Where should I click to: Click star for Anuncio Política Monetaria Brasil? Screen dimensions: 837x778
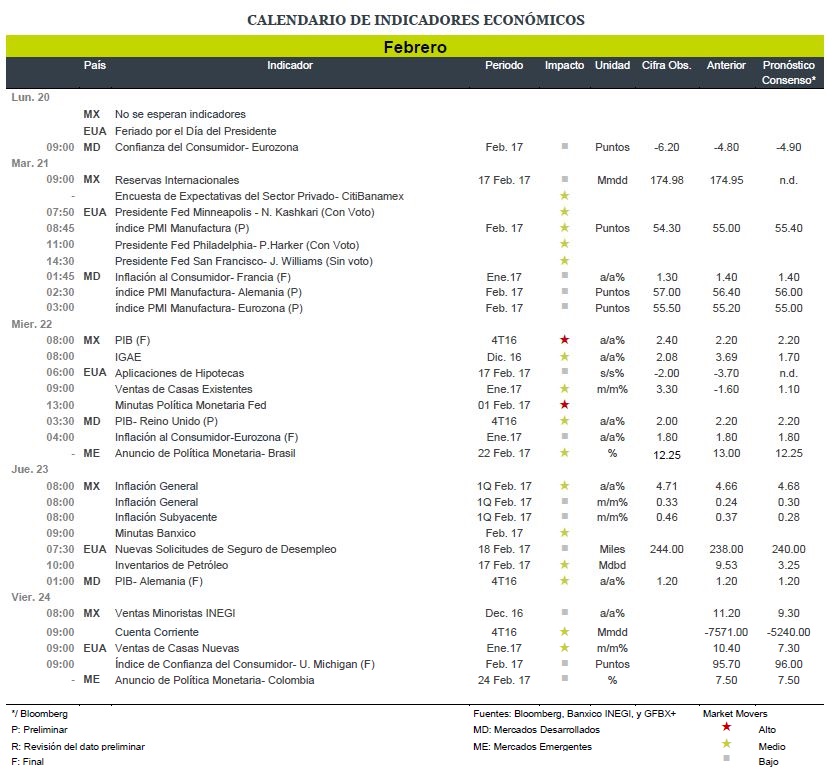(x=564, y=453)
